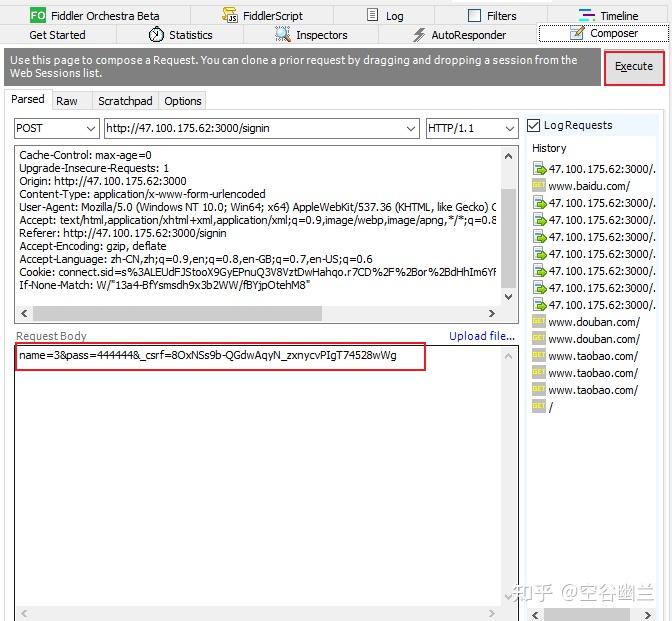Click the Execute button

click(634, 68)
